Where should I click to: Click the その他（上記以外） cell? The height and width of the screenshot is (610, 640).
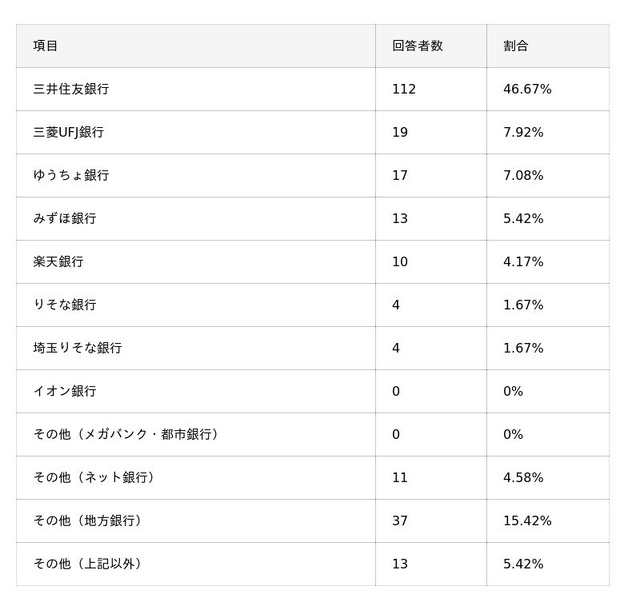point(87,564)
